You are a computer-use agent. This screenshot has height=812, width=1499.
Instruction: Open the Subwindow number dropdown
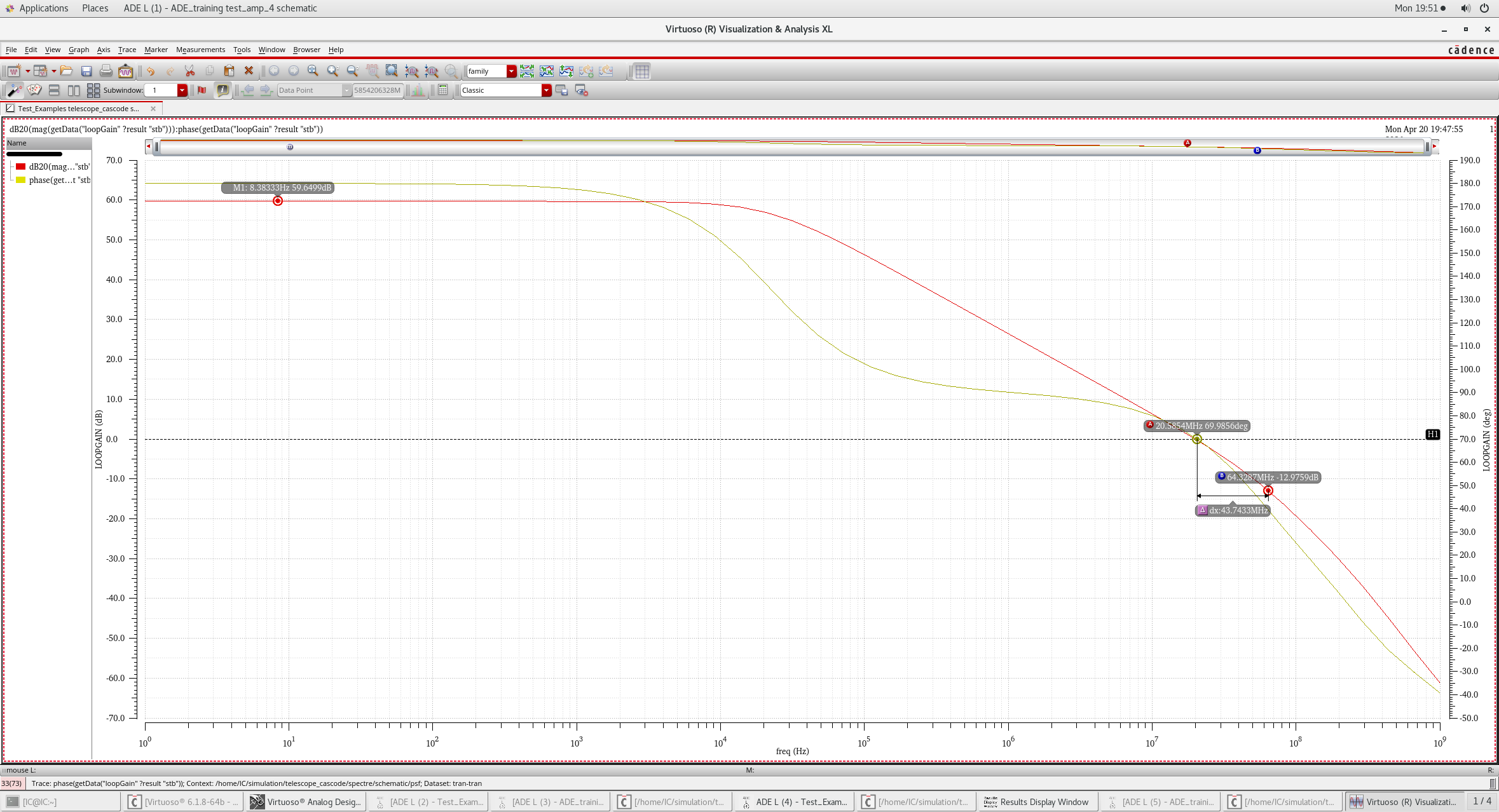coord(182,90)
